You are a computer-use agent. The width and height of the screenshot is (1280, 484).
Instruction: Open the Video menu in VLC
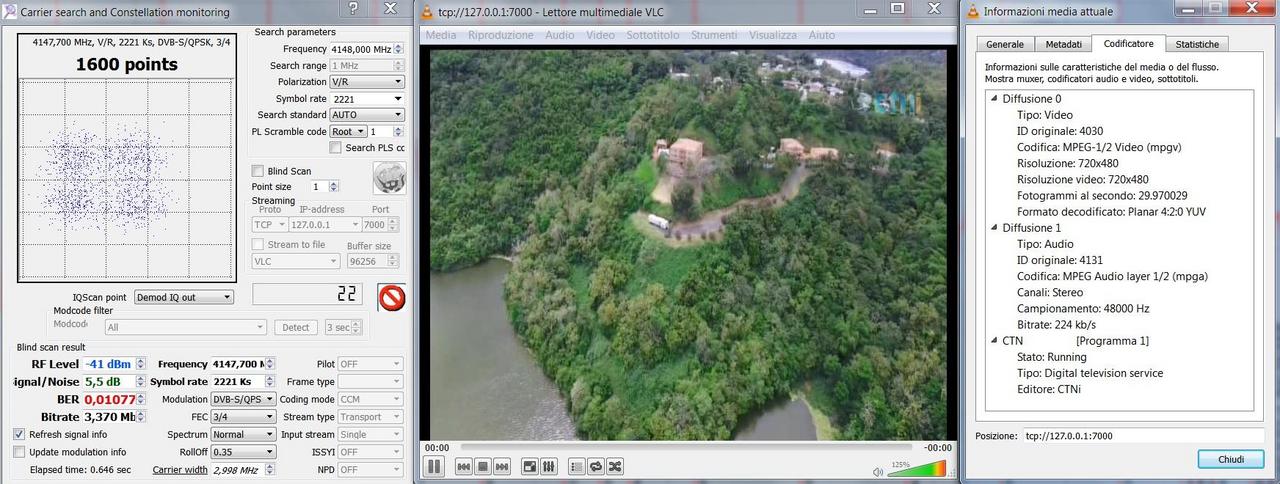600,35
